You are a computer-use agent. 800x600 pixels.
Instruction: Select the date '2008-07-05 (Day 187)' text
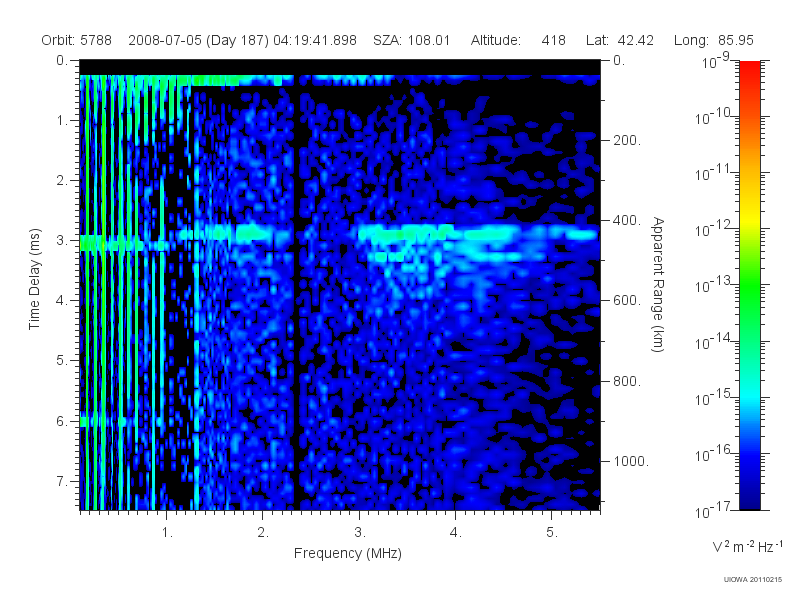click(199, 40)
